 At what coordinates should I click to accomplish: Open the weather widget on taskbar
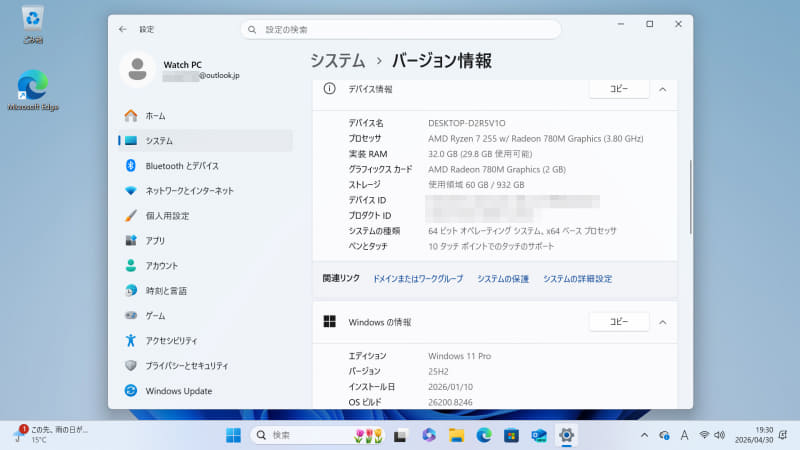(x=51, y=434)
